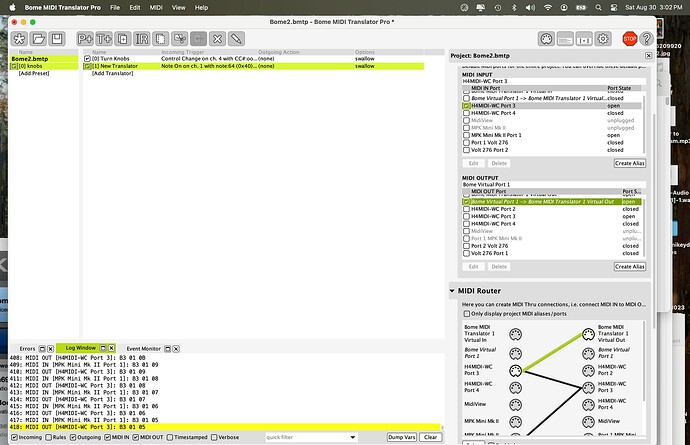Click the Event Monitor toolbar icon
Viewport: 690px width, 445px height.
click(584, 39)
